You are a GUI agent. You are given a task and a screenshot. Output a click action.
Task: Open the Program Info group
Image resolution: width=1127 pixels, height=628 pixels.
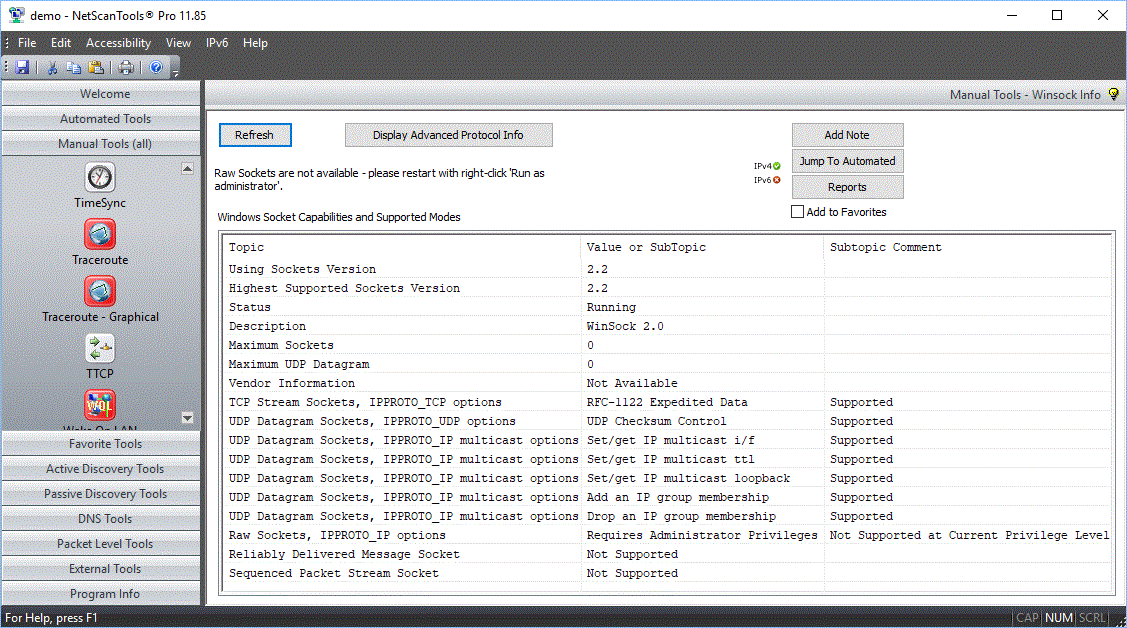tap(101, 594)
